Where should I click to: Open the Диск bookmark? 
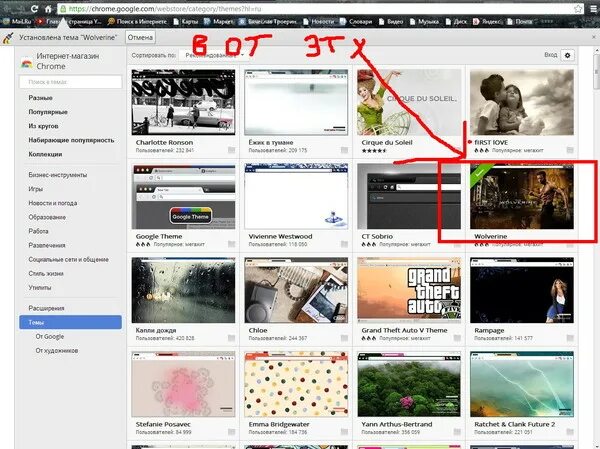[456, 22]
